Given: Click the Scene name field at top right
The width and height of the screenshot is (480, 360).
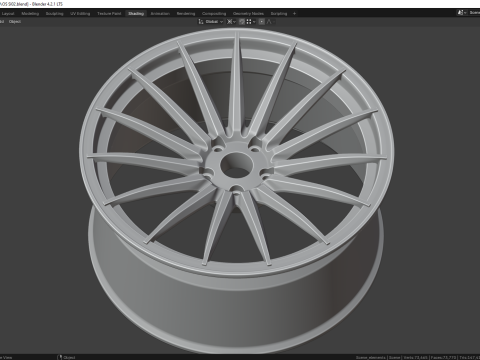Looking at the screenshot, I should [474, 13].
